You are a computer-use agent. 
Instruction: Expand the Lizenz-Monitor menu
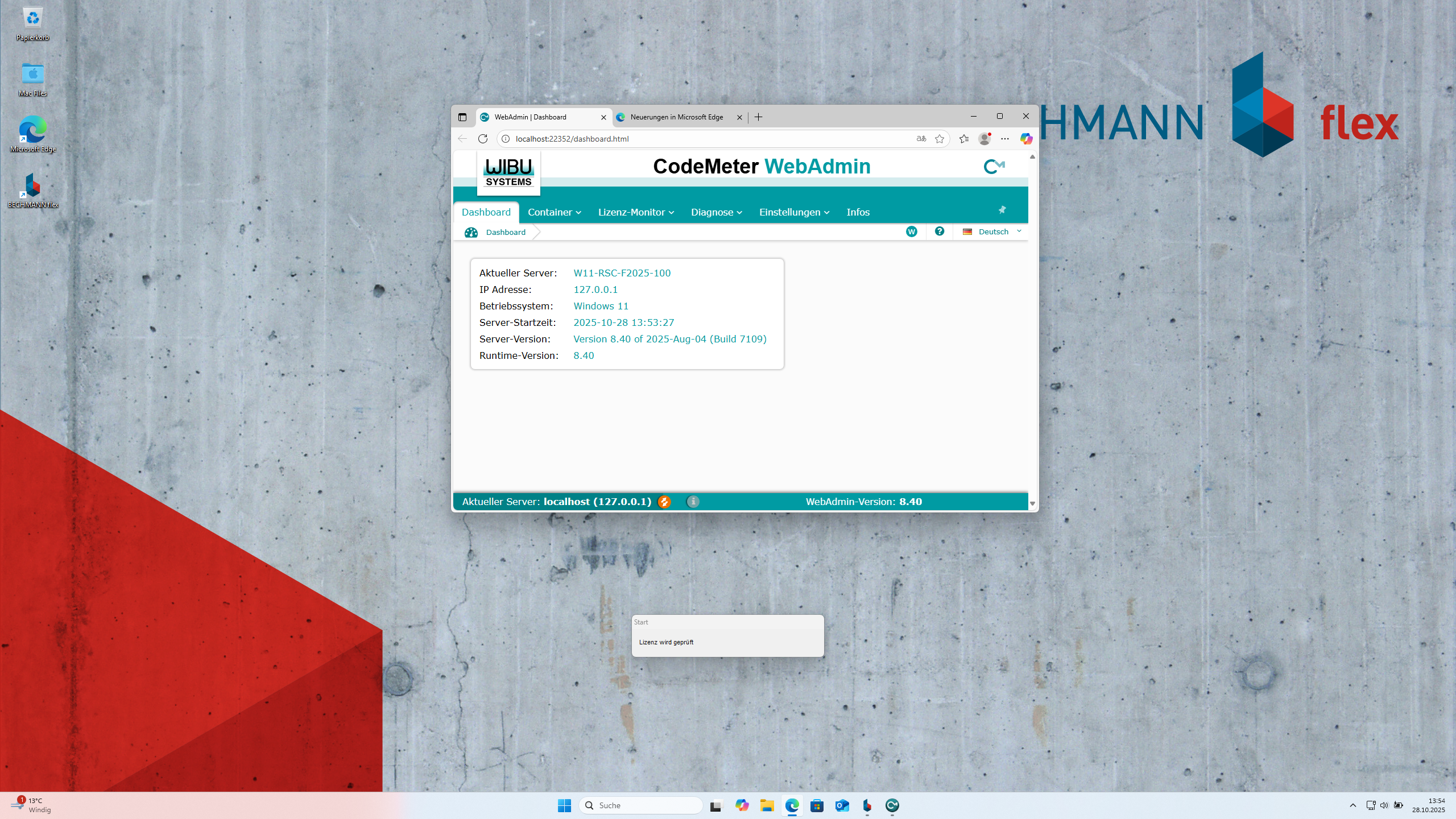coord(635,212)
